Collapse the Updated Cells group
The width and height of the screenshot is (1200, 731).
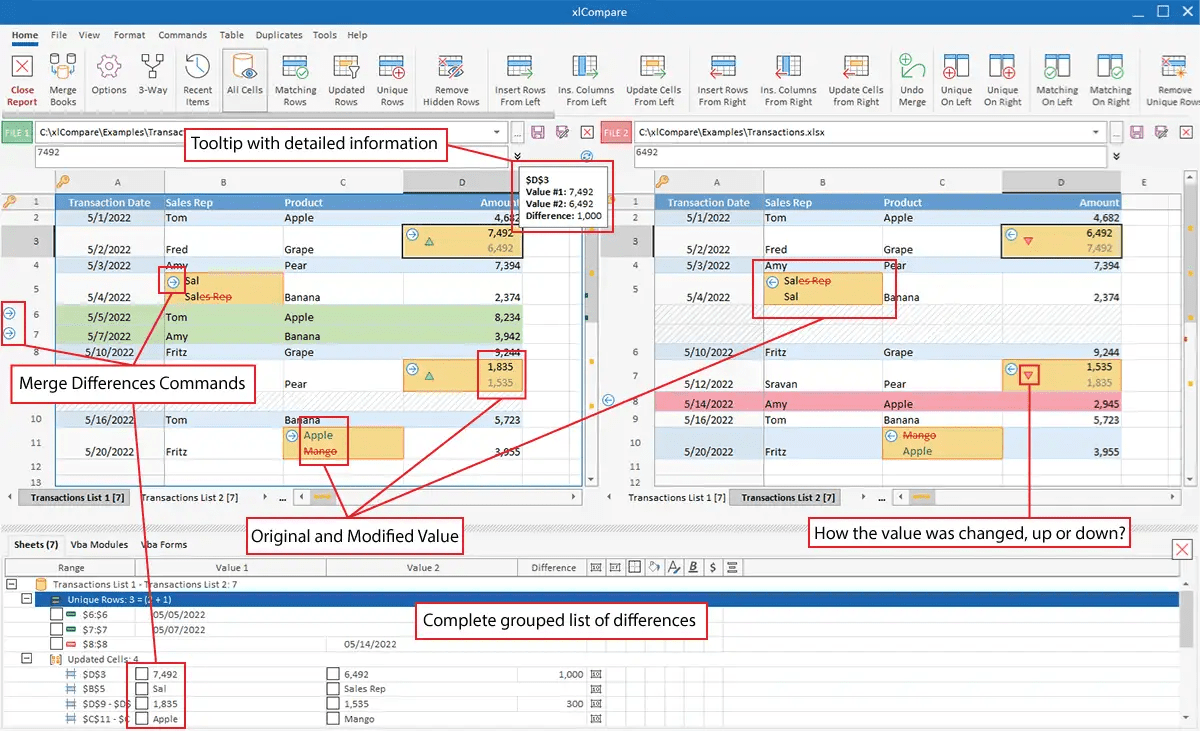click(27, 657)
